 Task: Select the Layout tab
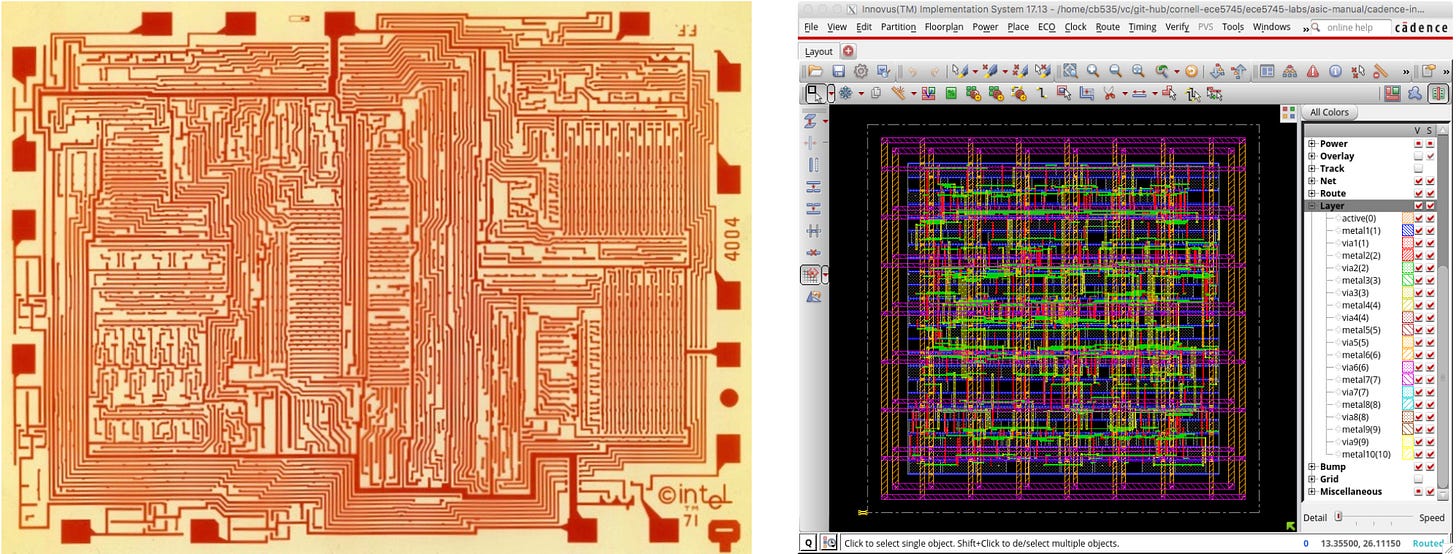tap(819, 51)
